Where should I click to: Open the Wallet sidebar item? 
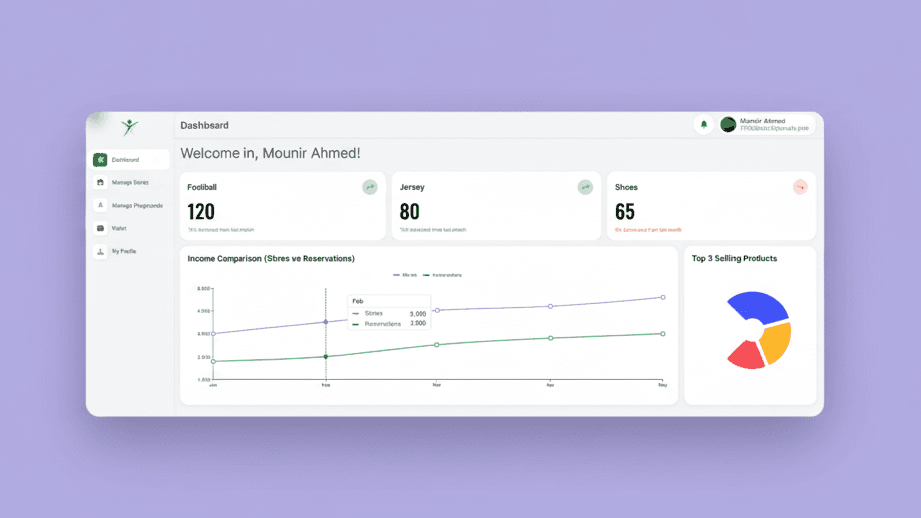click(x=130, y=228)
